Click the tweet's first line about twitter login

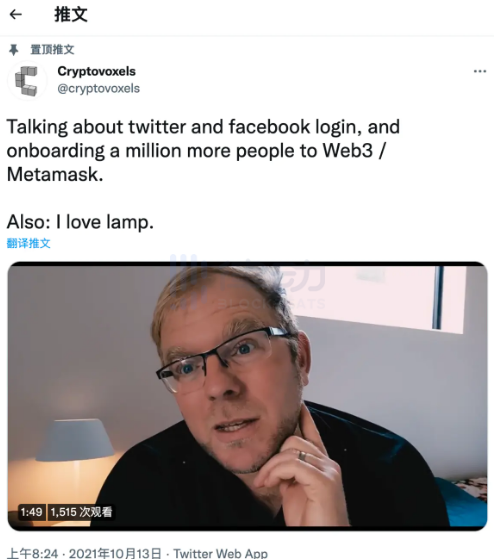(203, 127)
